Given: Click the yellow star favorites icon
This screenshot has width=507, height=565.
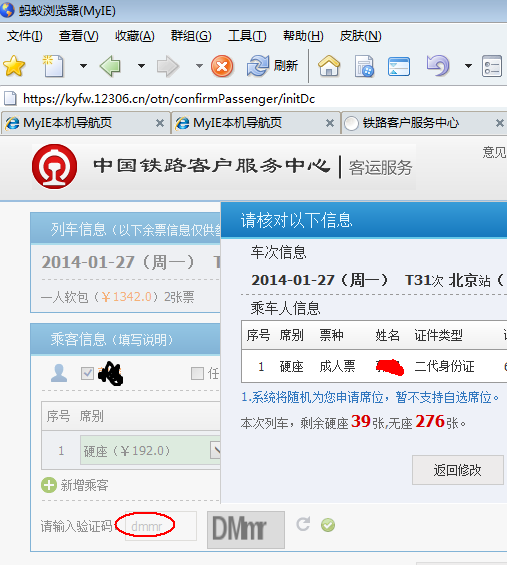Looking at the screenshot, I should coord(14,66).
